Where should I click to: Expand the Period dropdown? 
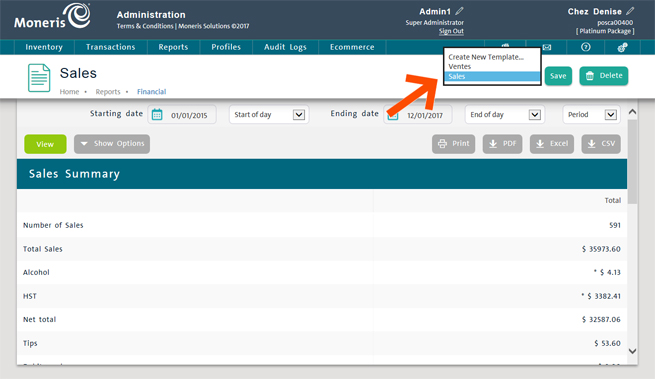pyautogui.click(x=592, y=114)
